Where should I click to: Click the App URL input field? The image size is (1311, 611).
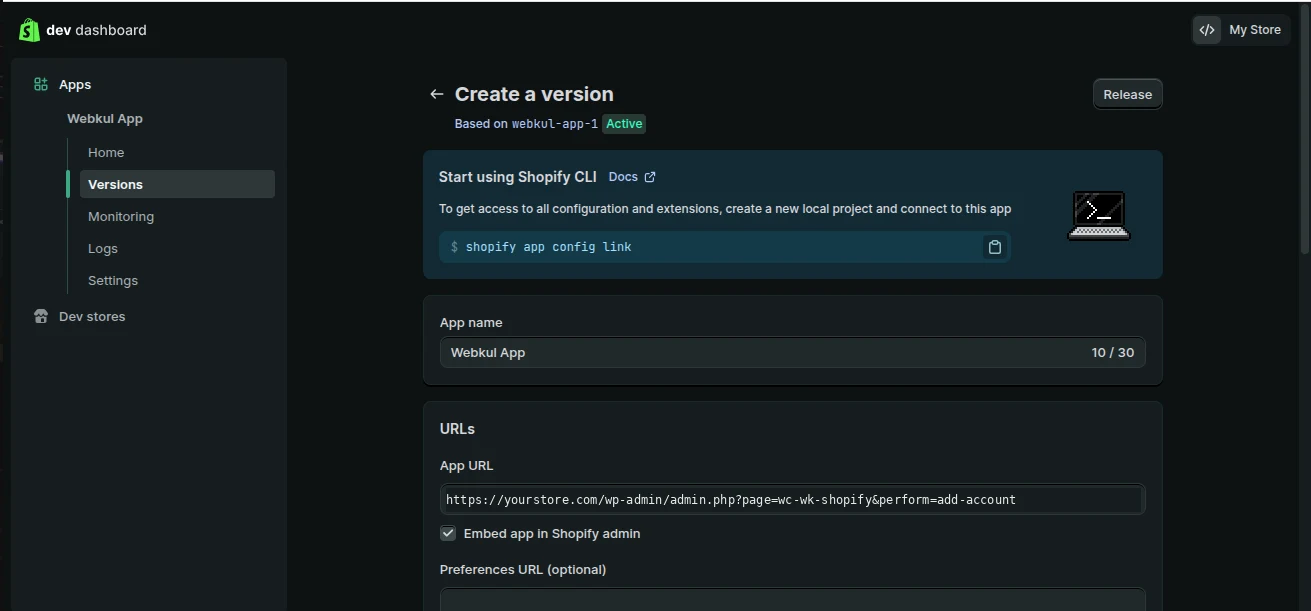tap(793, 500)
